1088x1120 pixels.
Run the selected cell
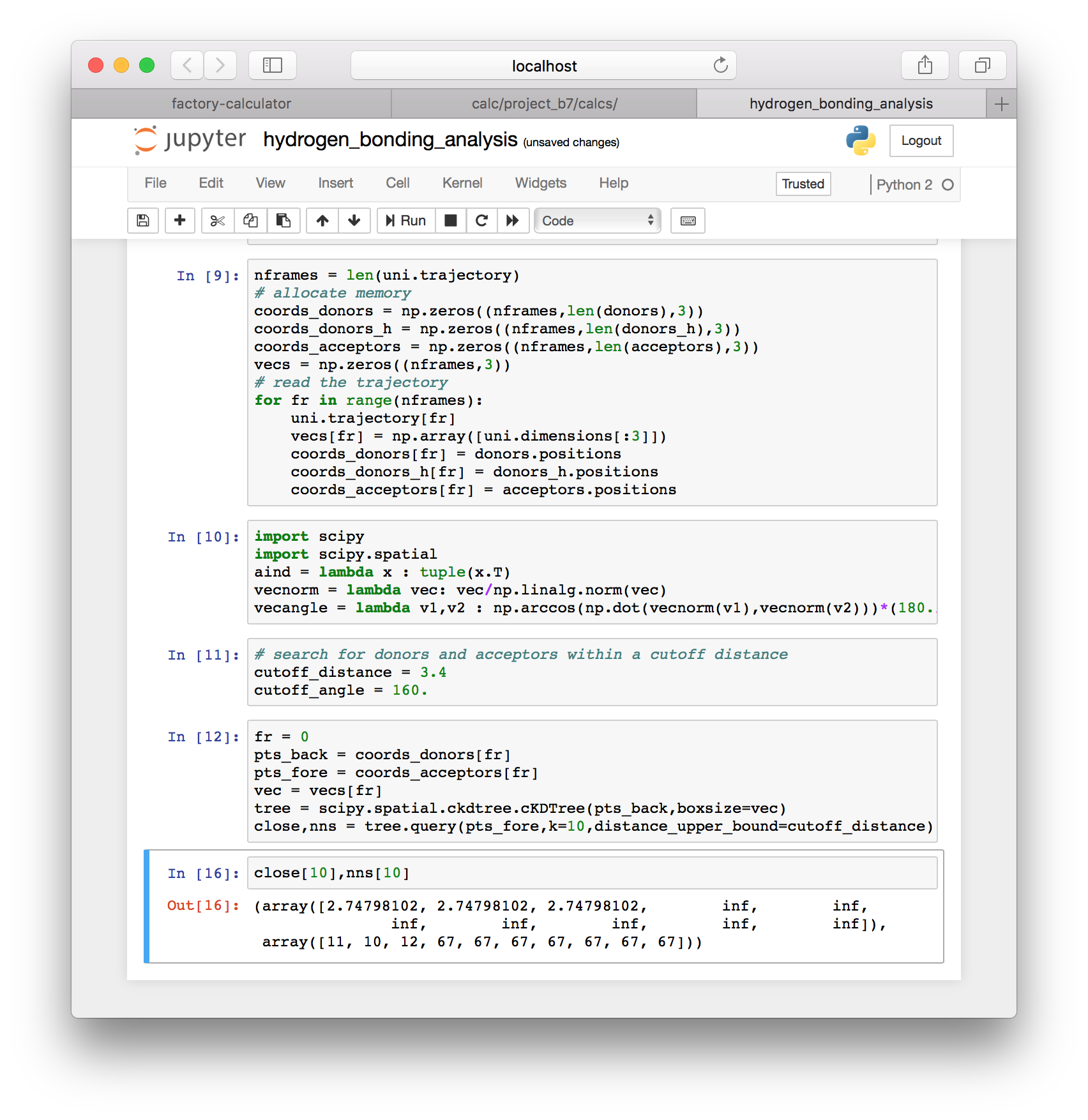click(406, 221)
